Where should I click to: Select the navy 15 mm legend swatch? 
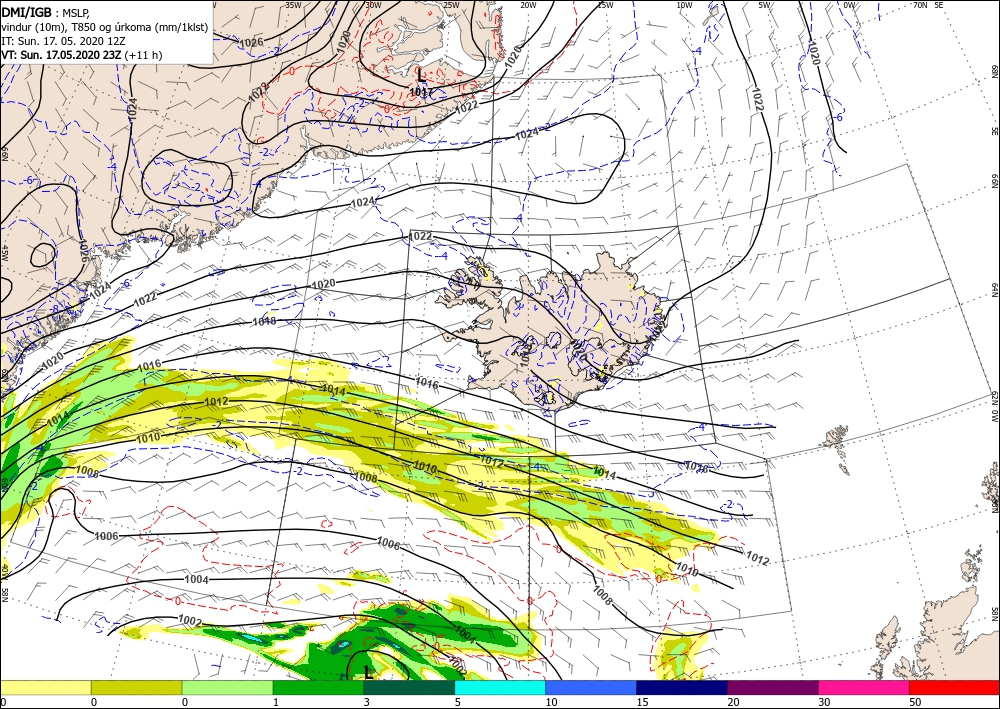point(682,687)
